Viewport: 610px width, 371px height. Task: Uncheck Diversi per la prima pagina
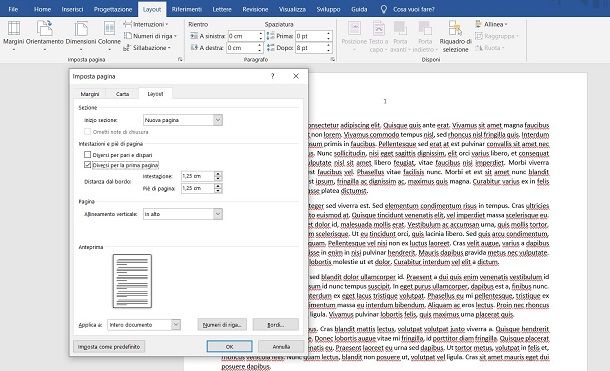pyautogui.click(x=88, y=165)
